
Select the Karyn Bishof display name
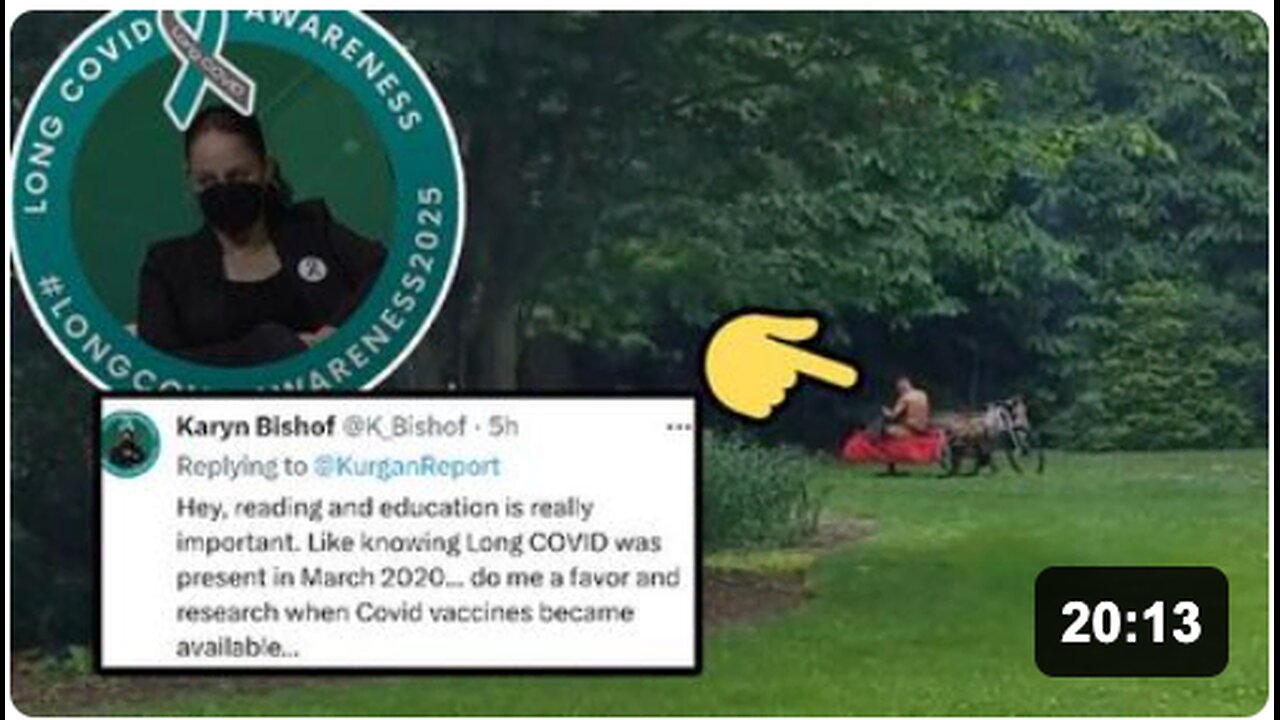256,427
